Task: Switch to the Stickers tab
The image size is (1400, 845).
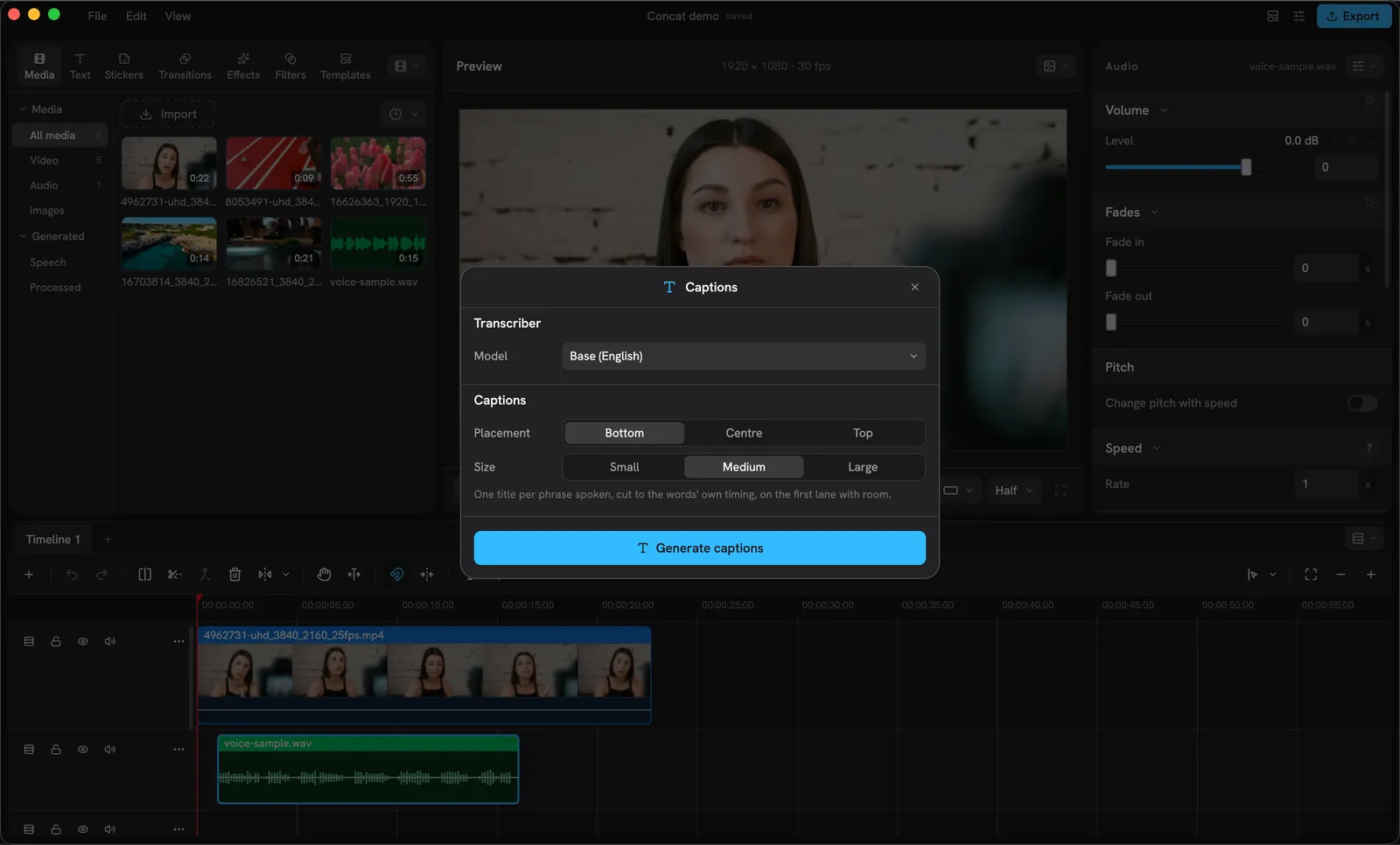Action: tap(123, 66)
